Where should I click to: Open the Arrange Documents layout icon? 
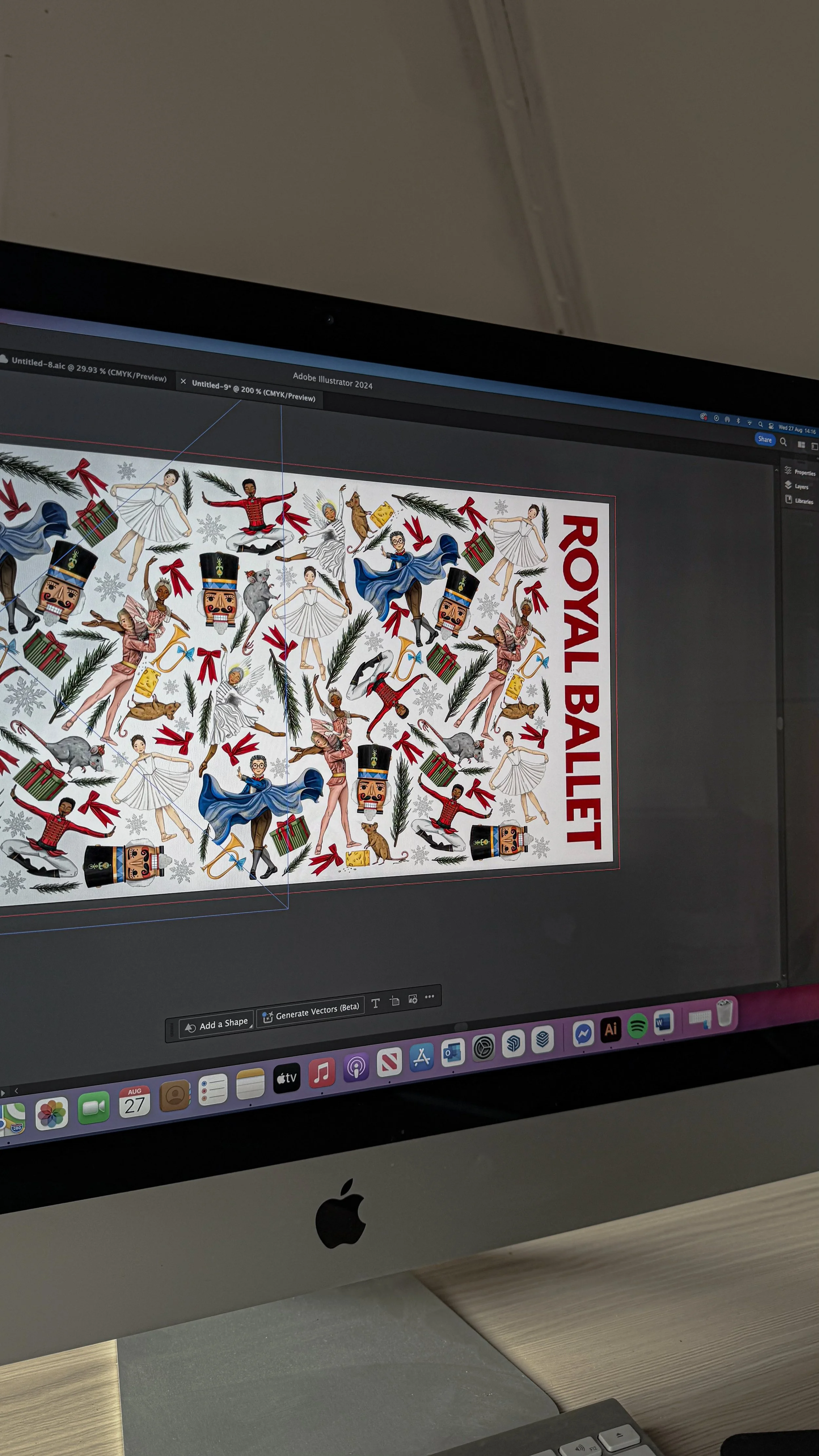tap(801, 444)
